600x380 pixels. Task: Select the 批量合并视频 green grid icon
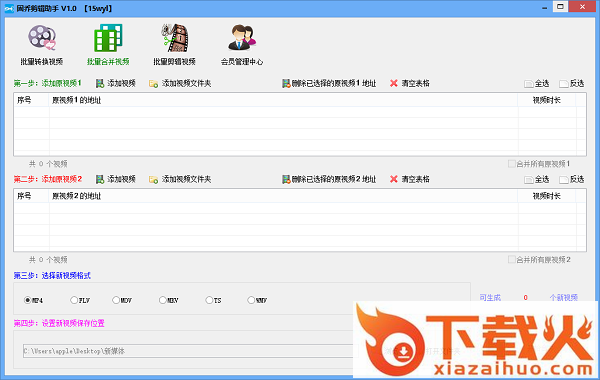[108, 38]
